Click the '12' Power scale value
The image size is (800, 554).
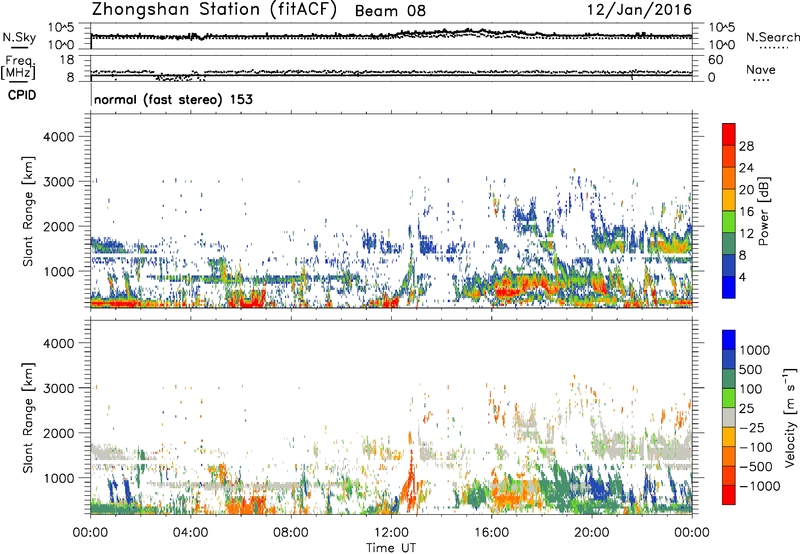(746, 234)
